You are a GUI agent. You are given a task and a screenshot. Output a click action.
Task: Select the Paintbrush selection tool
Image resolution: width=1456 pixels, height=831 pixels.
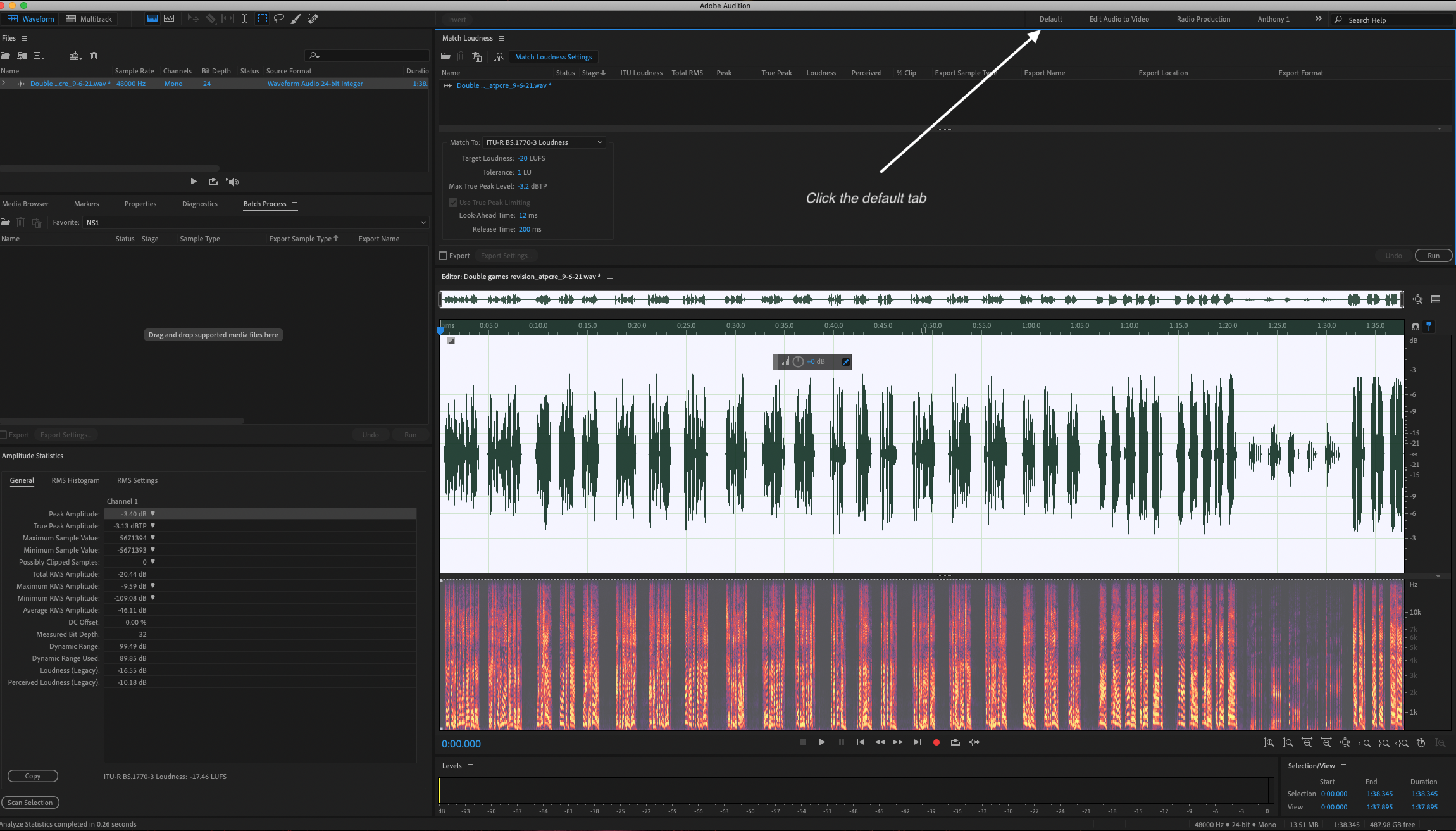[296, 18]
